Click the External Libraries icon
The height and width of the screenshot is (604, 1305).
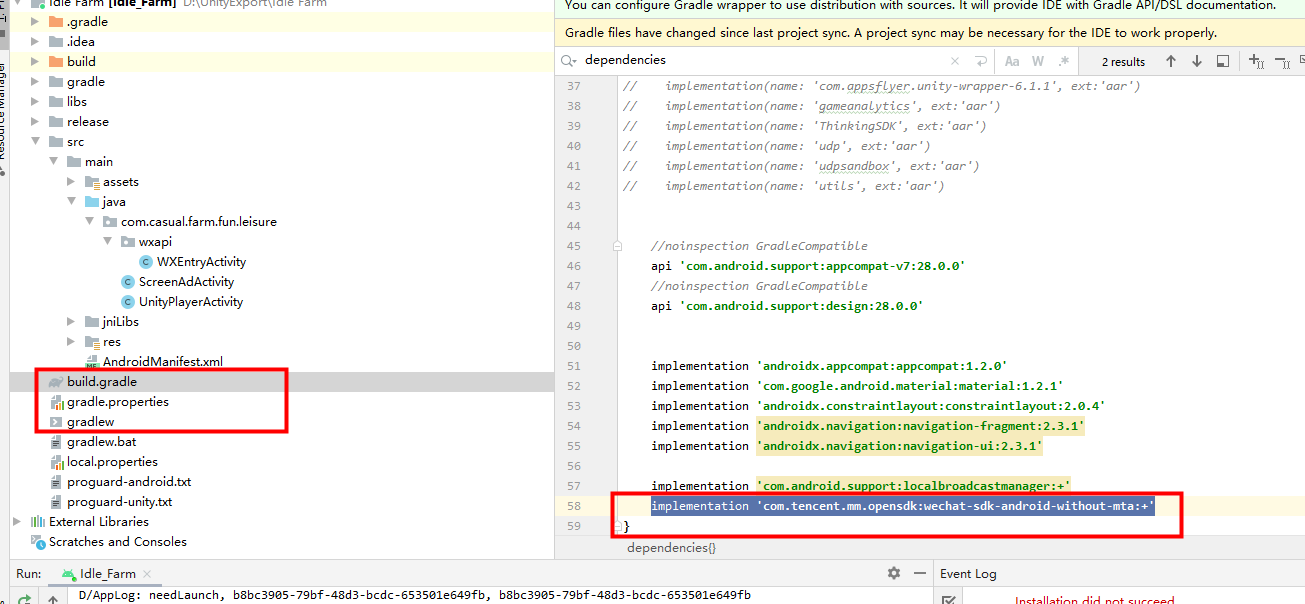[38, 522]
